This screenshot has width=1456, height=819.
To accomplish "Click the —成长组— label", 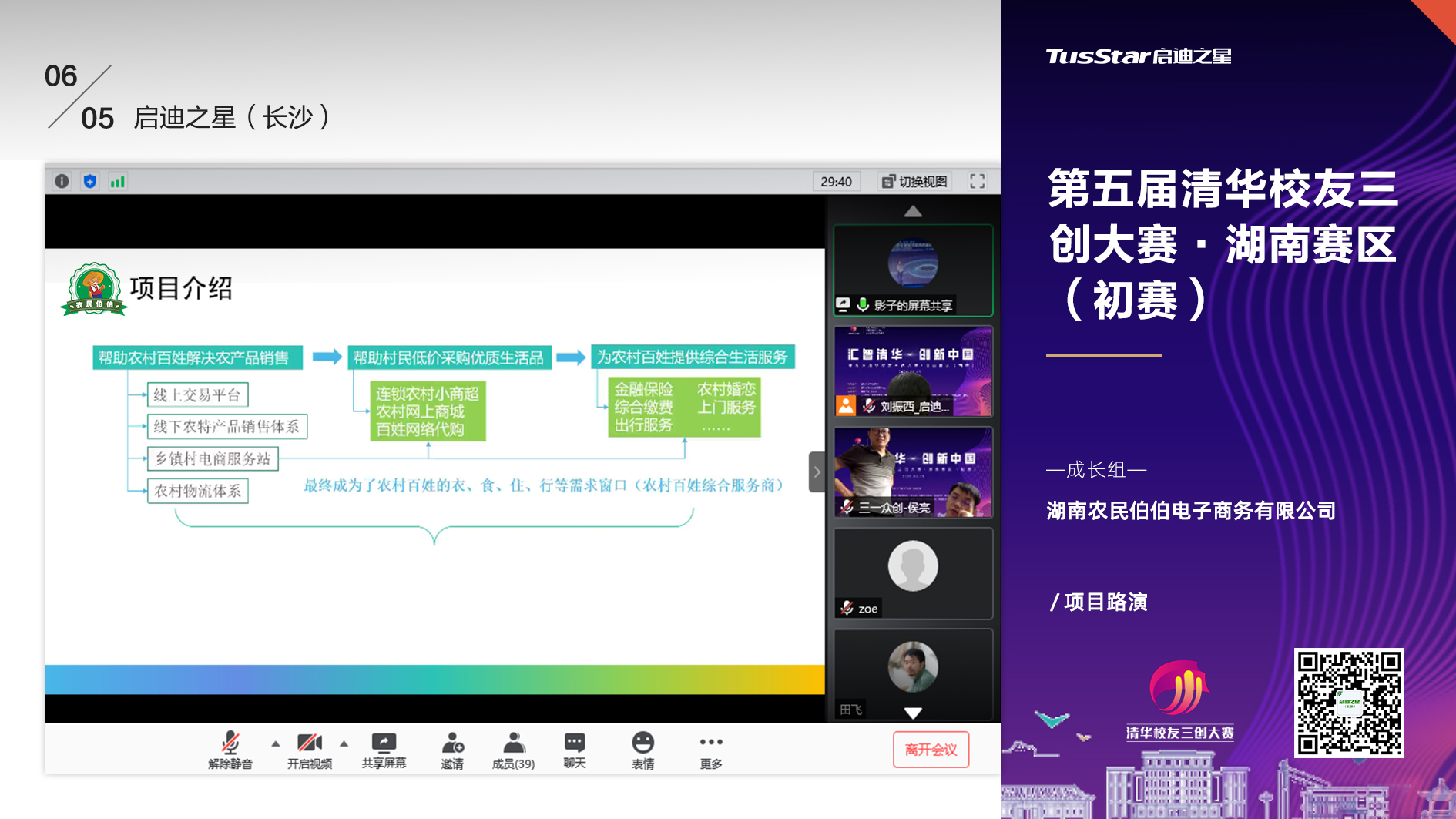I will [x=1096, y=469].
